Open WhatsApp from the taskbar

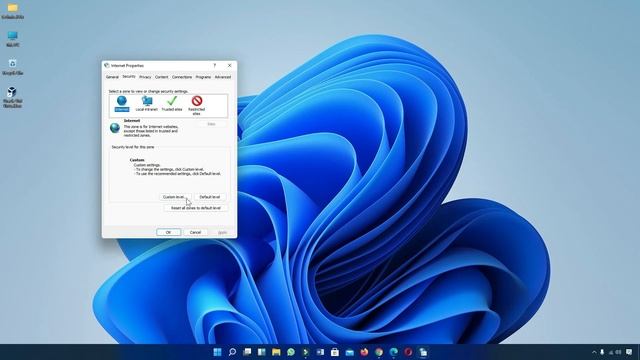point(291,352)
